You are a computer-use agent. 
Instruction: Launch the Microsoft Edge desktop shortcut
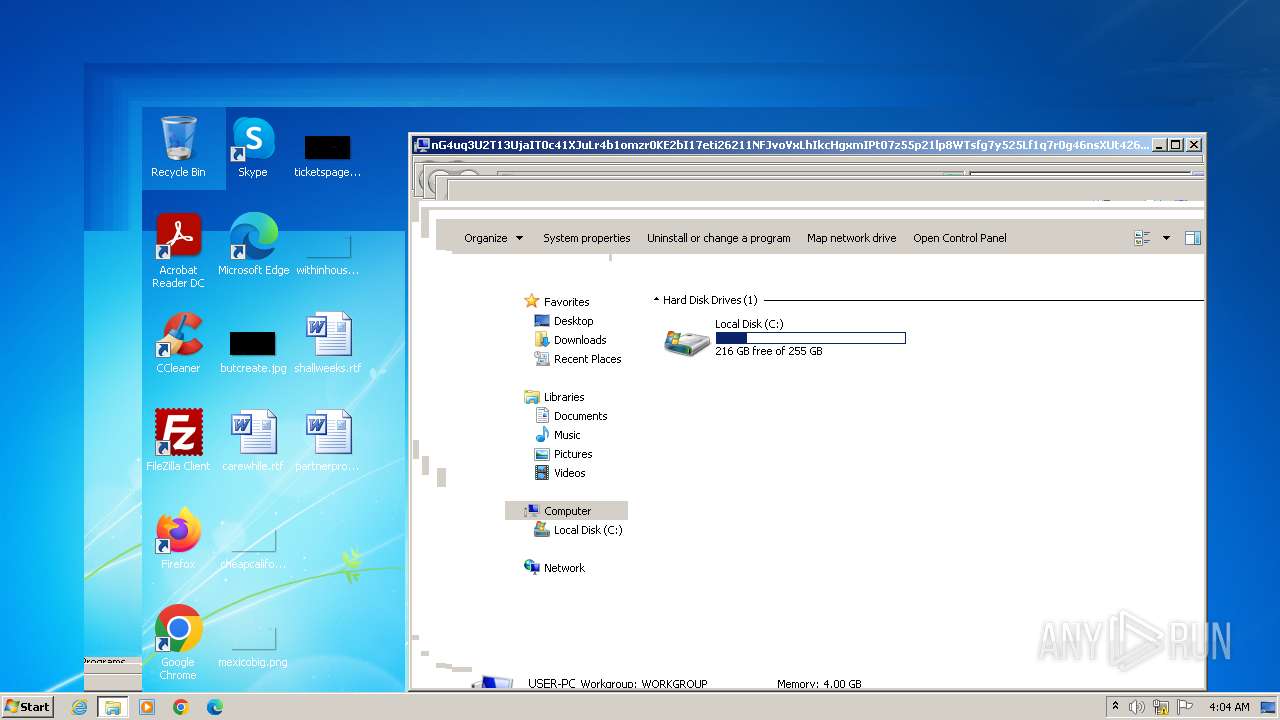(x=253, y=244)
